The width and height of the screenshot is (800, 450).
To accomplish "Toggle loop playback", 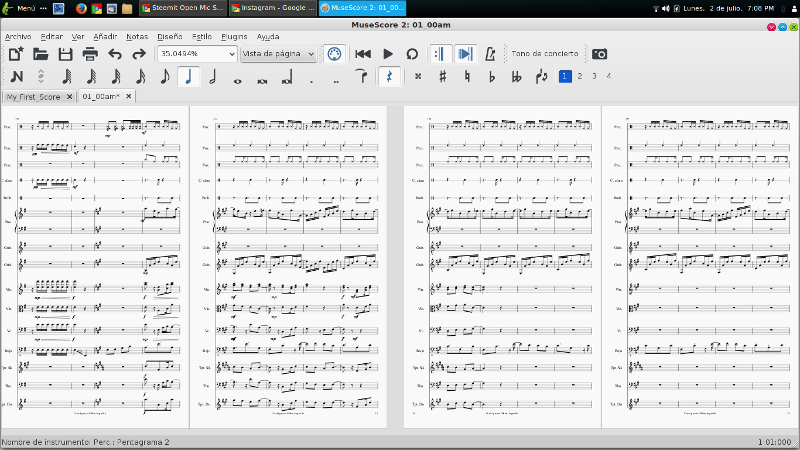I will point(412,54).
